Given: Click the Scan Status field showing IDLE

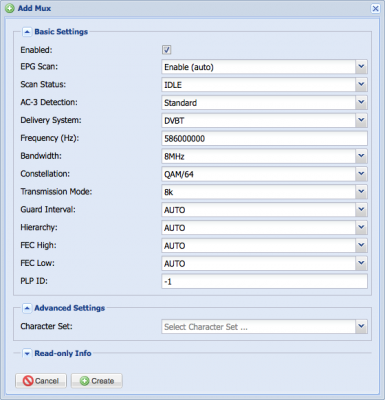Looking at the screenshot, I should click(259, 85).
